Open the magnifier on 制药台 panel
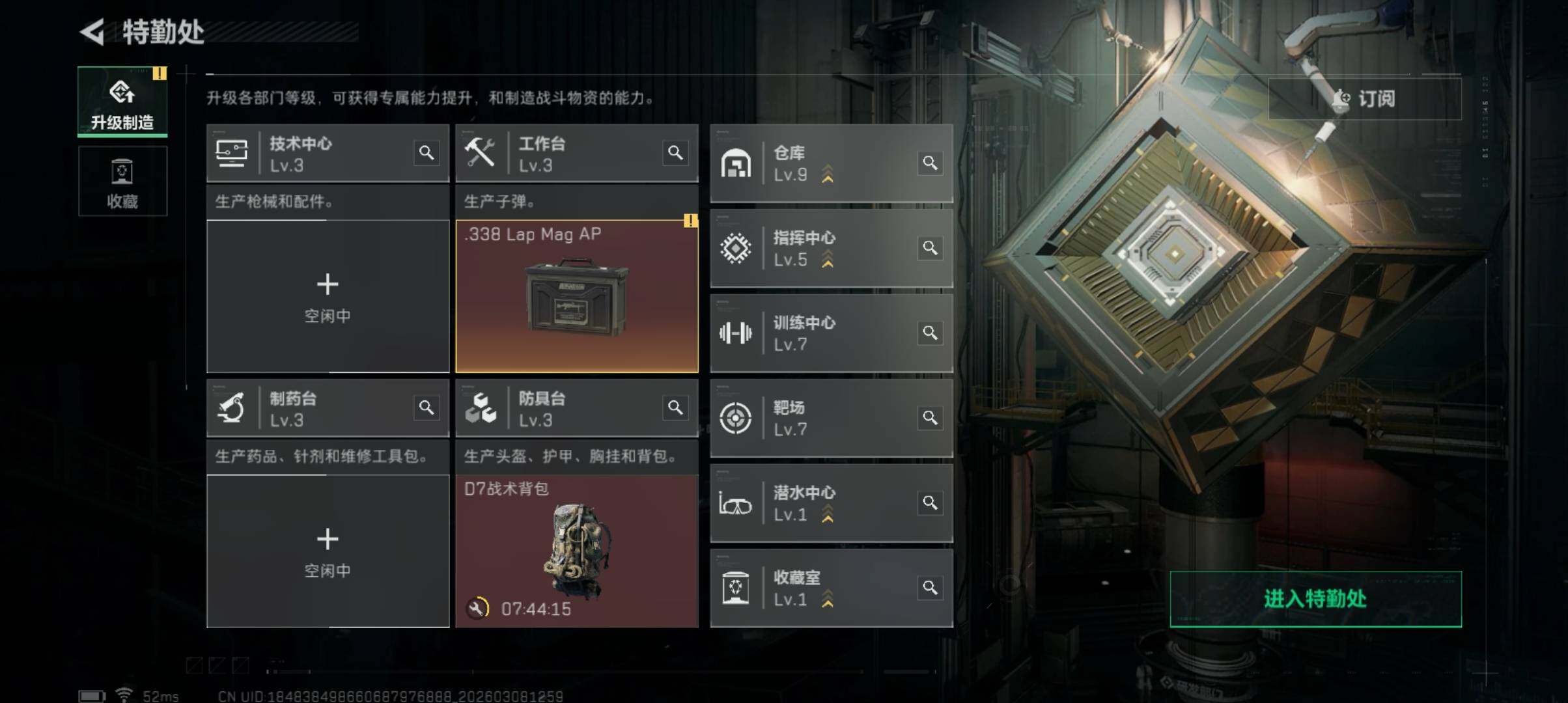Viewport: 1568px width, 703px height. coord(427,407)
